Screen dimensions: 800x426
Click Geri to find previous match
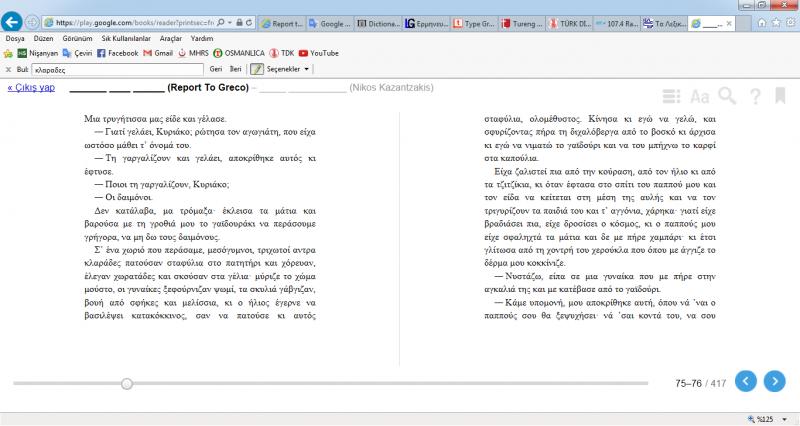pyautogui.click(x=216, y=69)
